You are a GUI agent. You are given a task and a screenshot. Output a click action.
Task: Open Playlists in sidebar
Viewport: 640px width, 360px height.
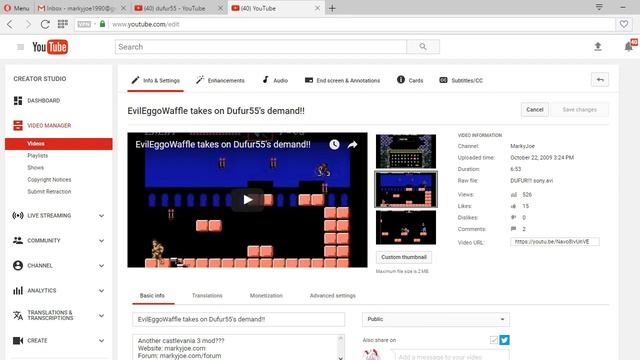coord(38,156)
